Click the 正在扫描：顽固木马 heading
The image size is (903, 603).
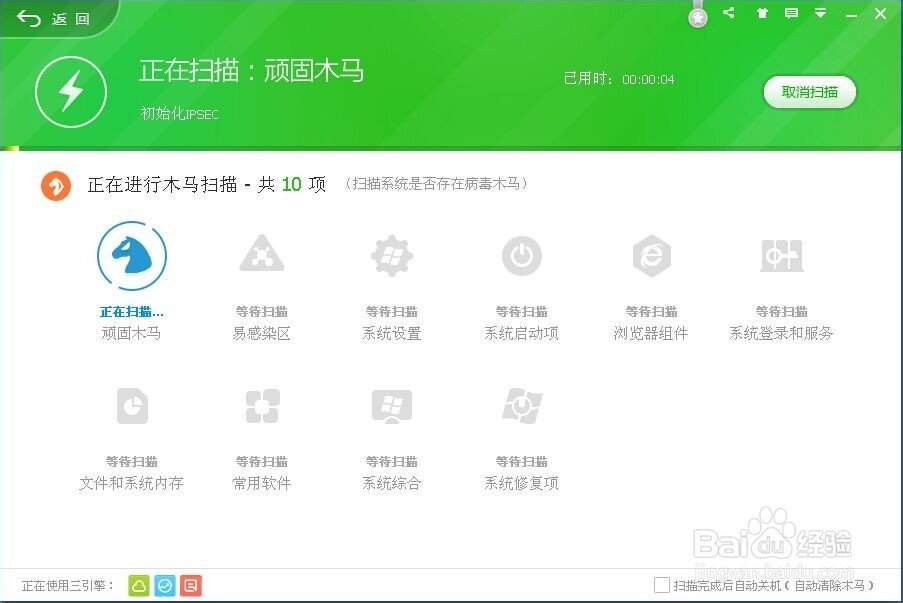click(251, 71)
